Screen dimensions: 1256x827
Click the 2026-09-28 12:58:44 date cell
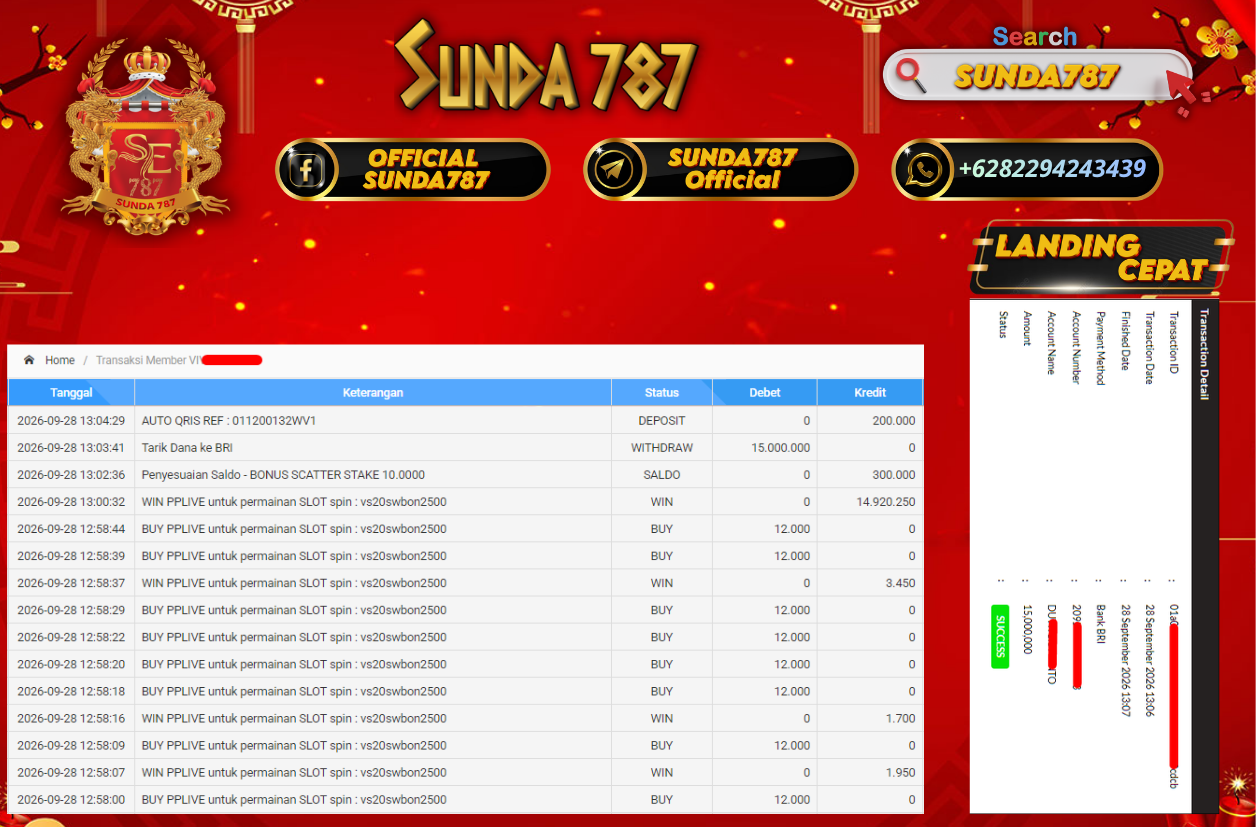[x=71, y=529]
